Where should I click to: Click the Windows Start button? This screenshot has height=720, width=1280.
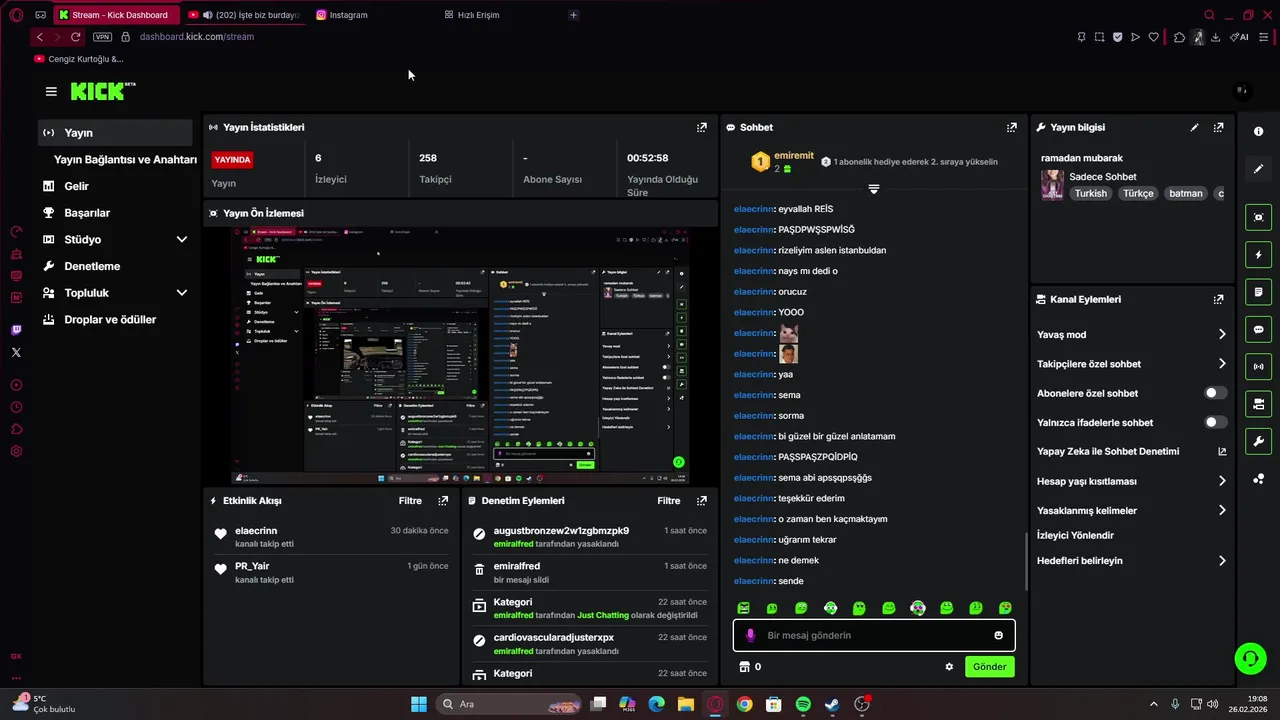[419, 704]
